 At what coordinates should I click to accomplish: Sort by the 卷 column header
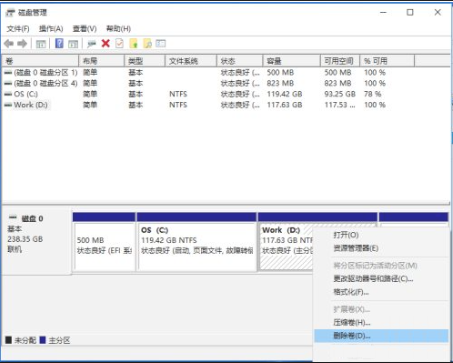tap(41, 61)
